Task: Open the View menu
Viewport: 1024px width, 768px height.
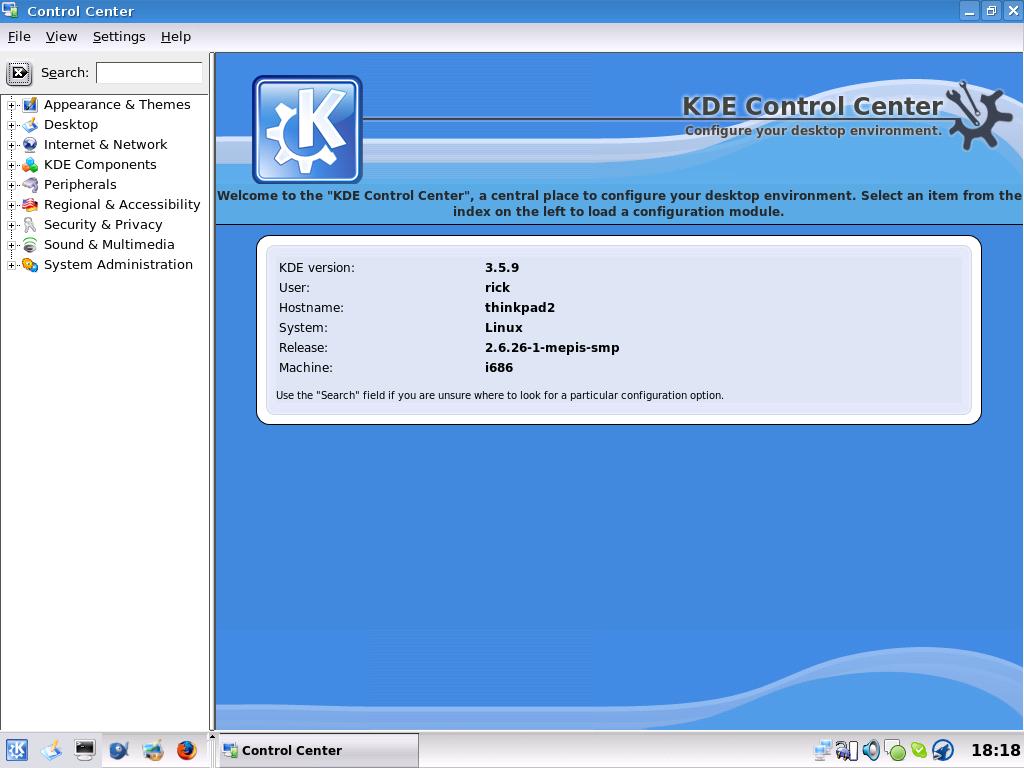Action: [61, 37]
